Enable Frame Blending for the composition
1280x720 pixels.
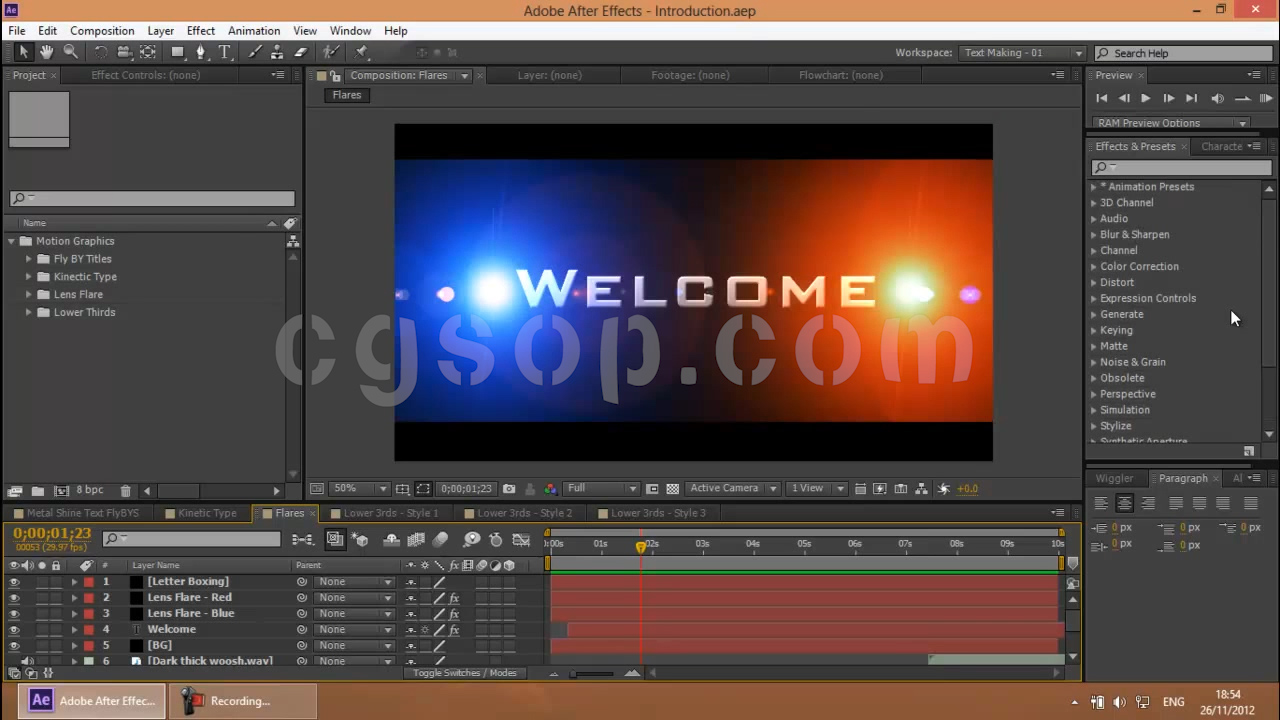pos(416,539)
